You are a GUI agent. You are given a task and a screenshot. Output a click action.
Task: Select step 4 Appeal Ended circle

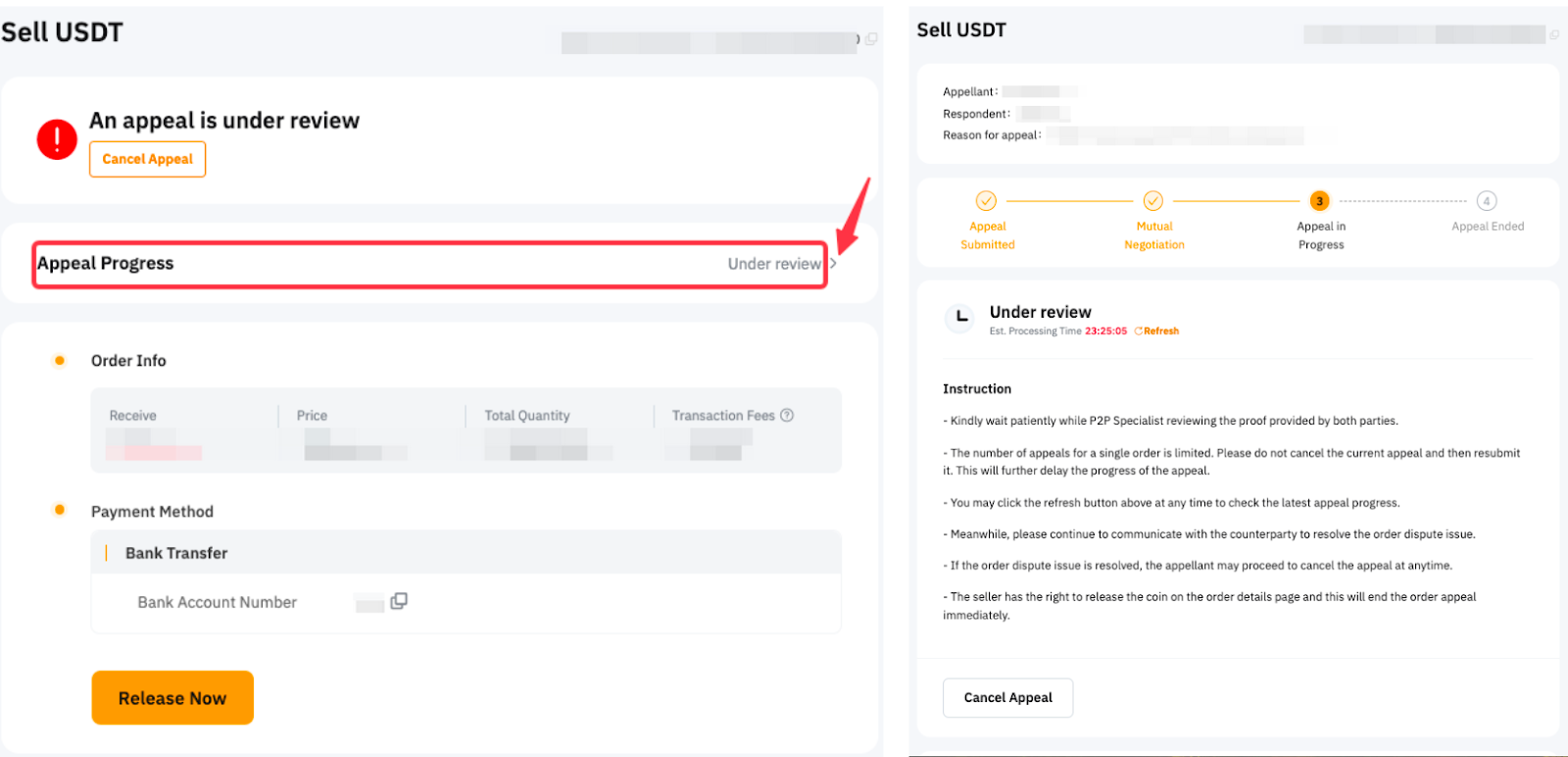point(1487,201)
